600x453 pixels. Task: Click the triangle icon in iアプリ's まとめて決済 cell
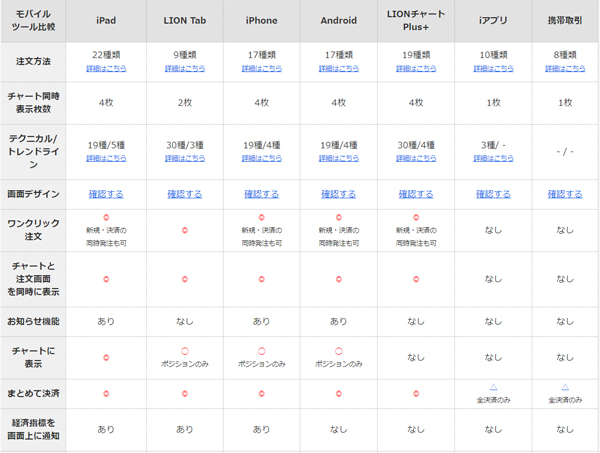click(x=494, y=387)
